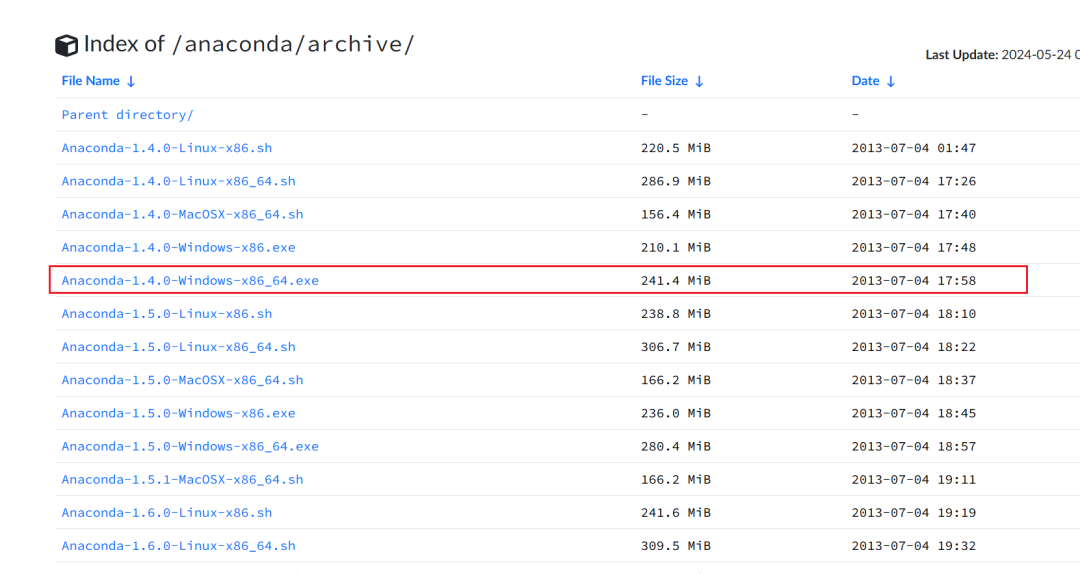This screenshot has width=1080, height=574.
Task: Download Anaconda-1.4.0-Linux-x86_64.sh
Action: 178,181
